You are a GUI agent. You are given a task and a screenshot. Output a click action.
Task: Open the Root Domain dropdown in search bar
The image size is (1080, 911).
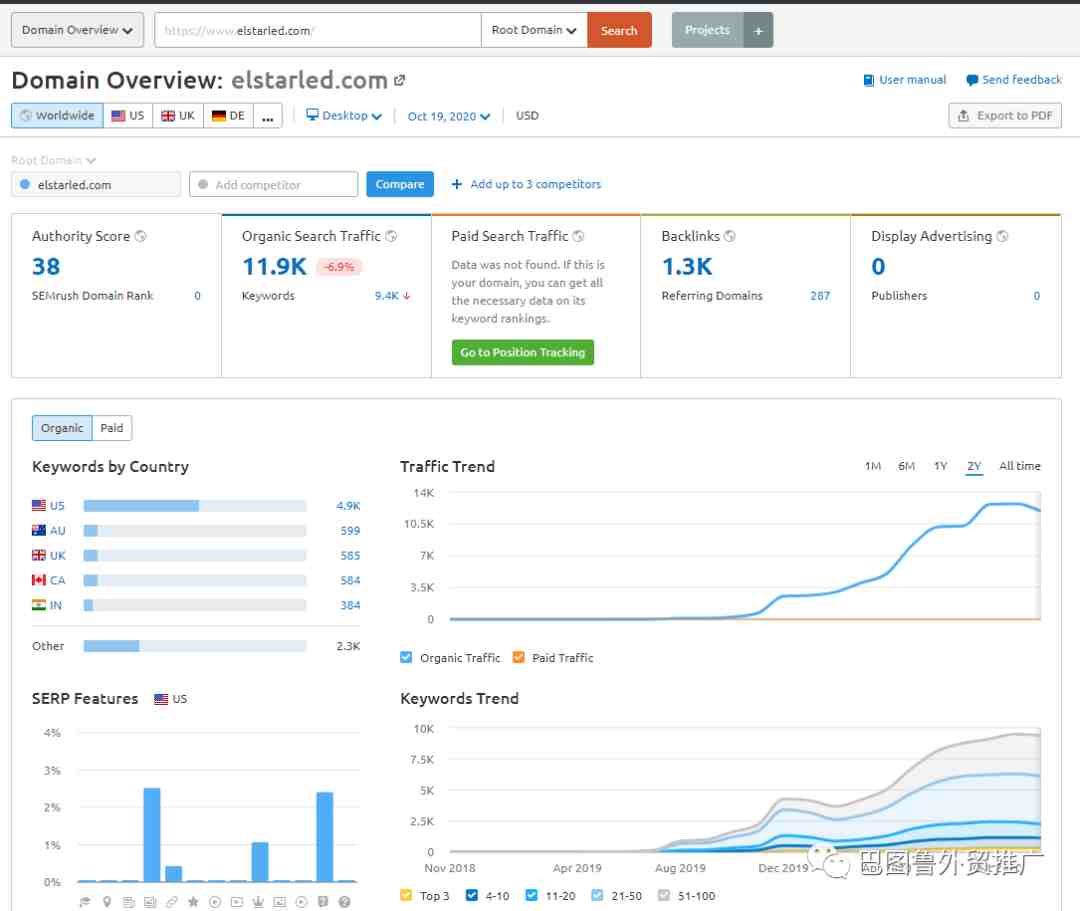[534, 30]
